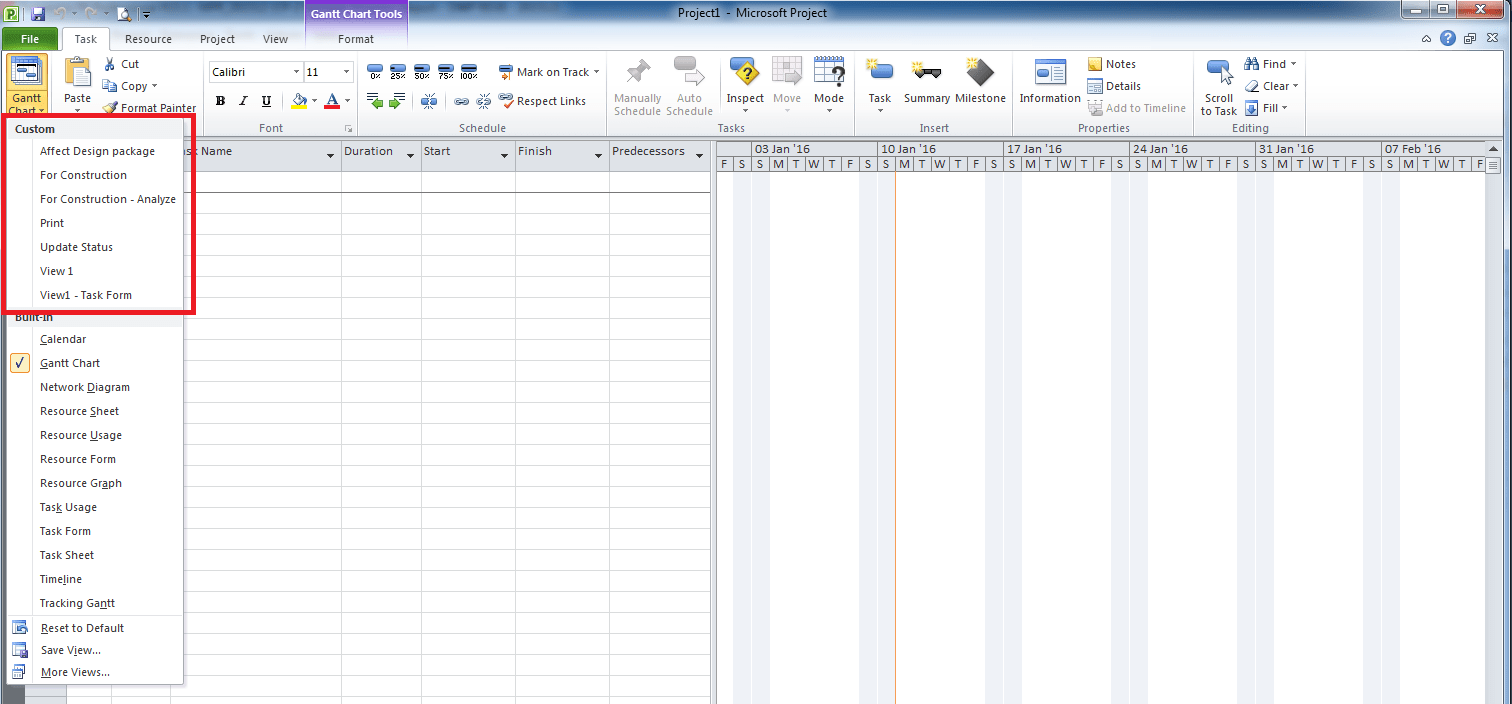The width and height of the screenshot is (1512, 704).
Task: Open the font size dropdown
Action: pos(348,71)
